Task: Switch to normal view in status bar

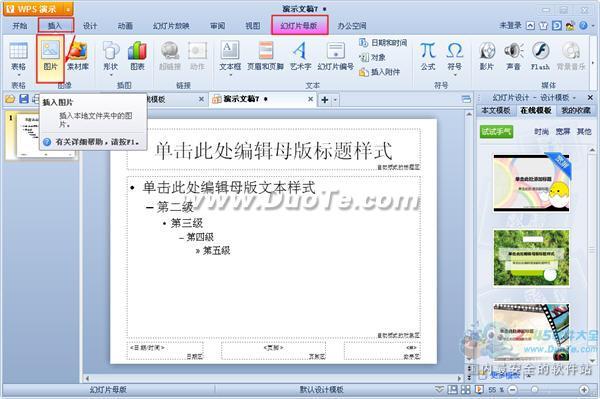Action: click(x=453, y=389)
